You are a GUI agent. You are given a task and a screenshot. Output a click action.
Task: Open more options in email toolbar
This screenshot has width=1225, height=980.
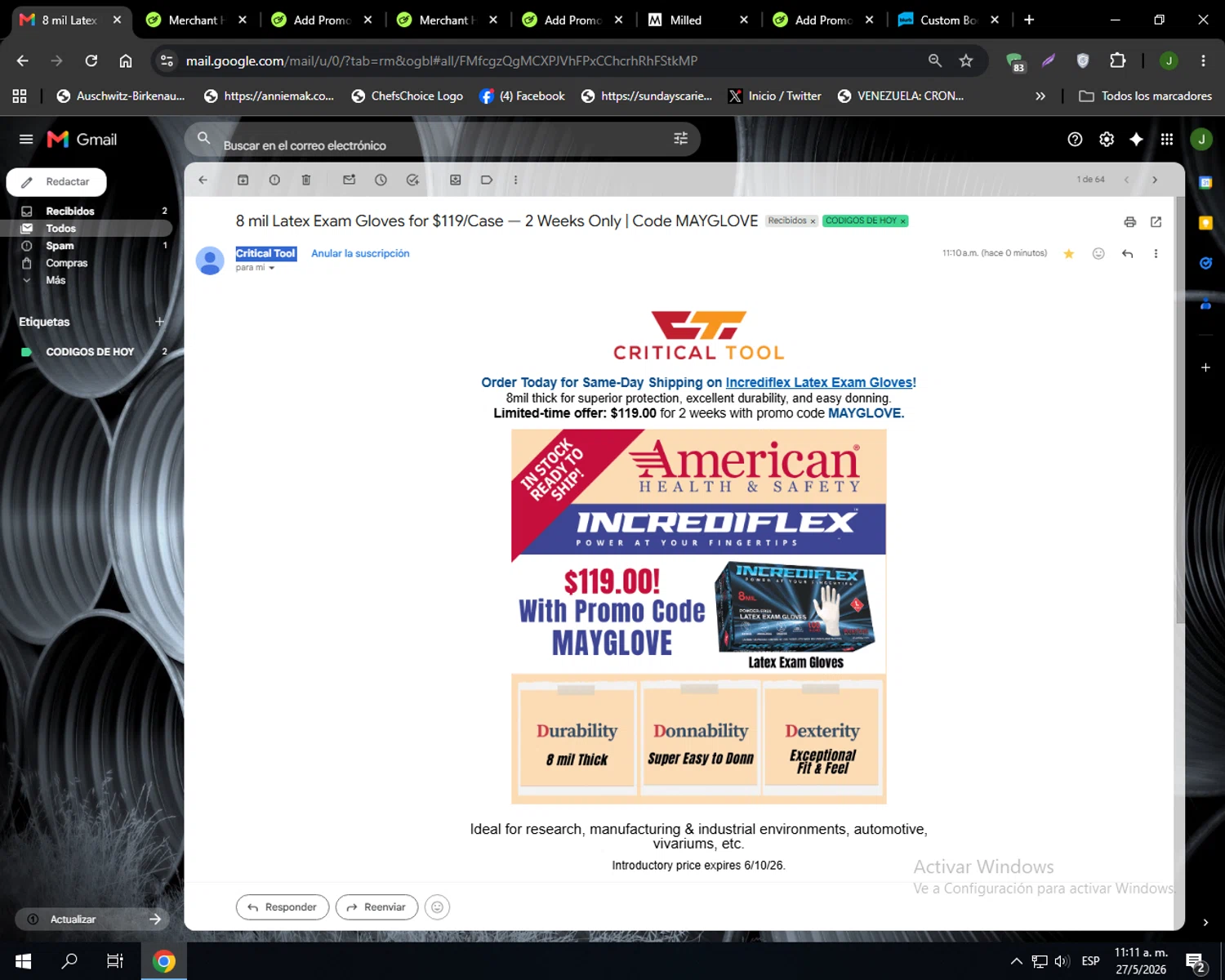click(x=515, y=180)
